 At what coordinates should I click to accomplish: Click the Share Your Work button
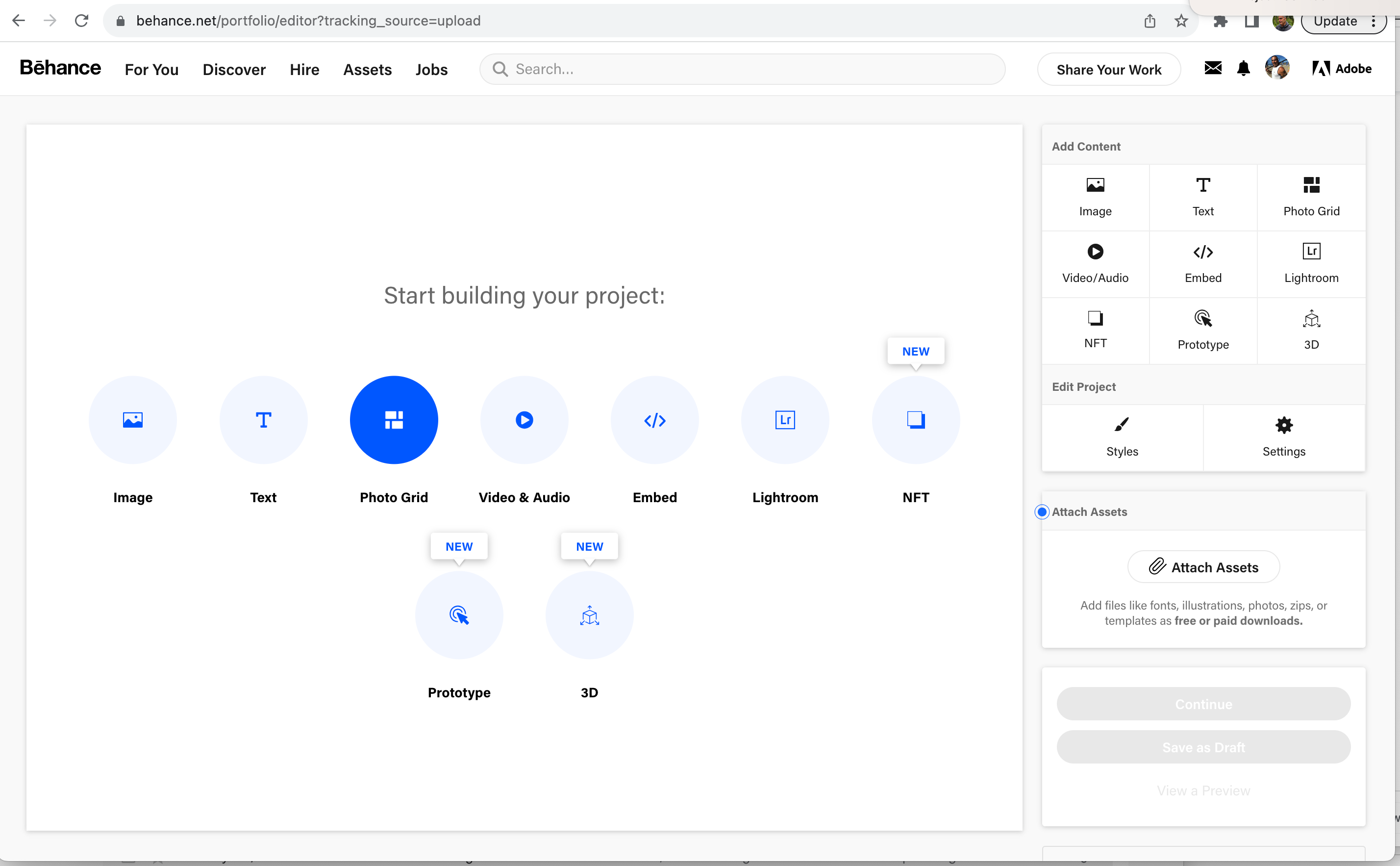point(1108,69)
